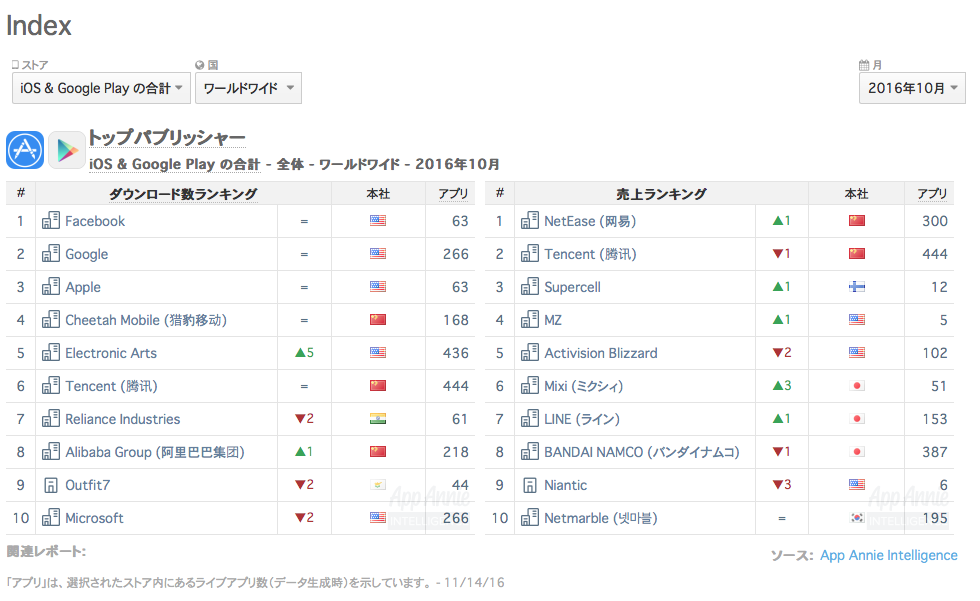This screenshot has width=980, height=601.
Task: Click the building icon beside Reliance Industries
Action: coord(51,419)
